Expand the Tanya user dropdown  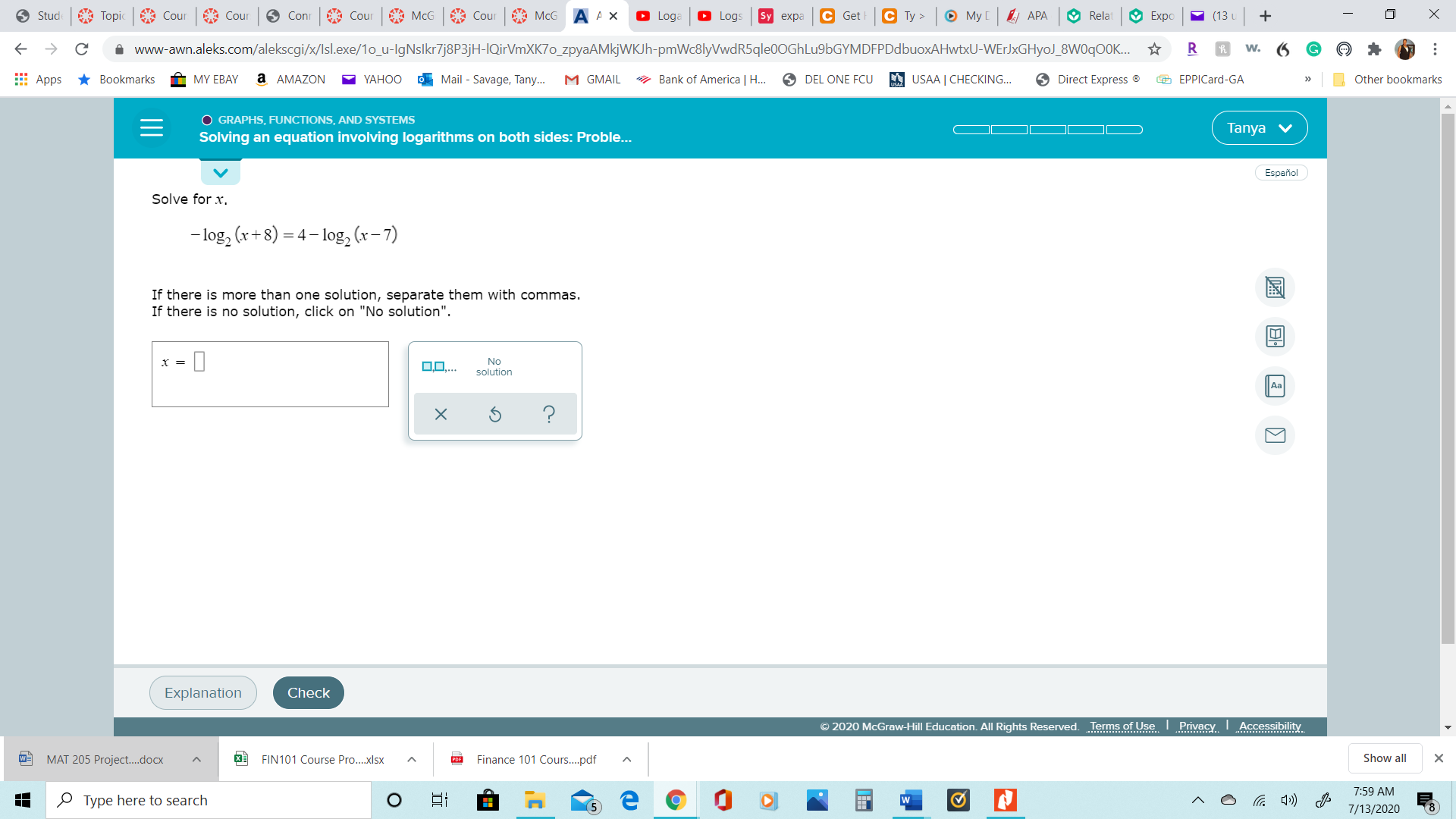point(1259,128)
